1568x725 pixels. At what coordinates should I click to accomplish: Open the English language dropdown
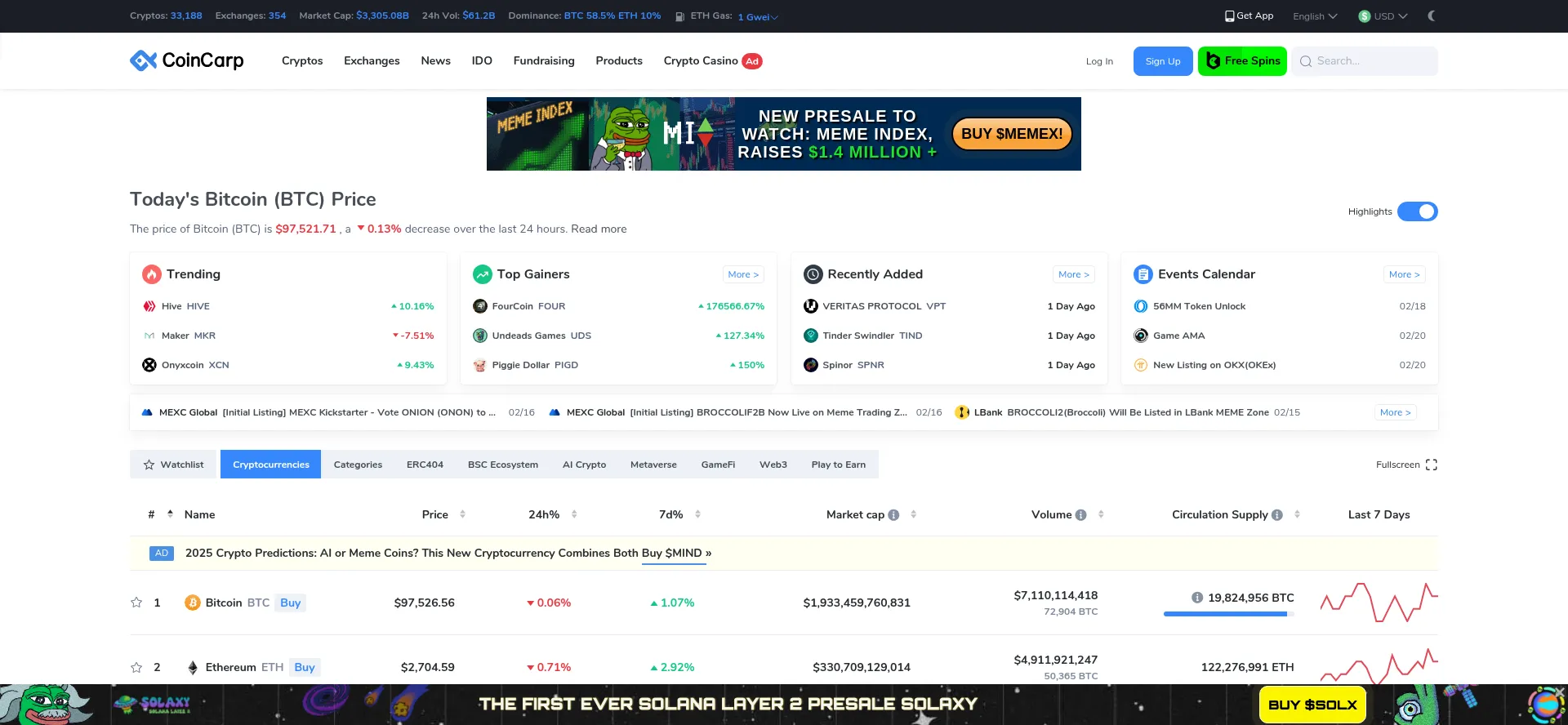click(1315, 16)
